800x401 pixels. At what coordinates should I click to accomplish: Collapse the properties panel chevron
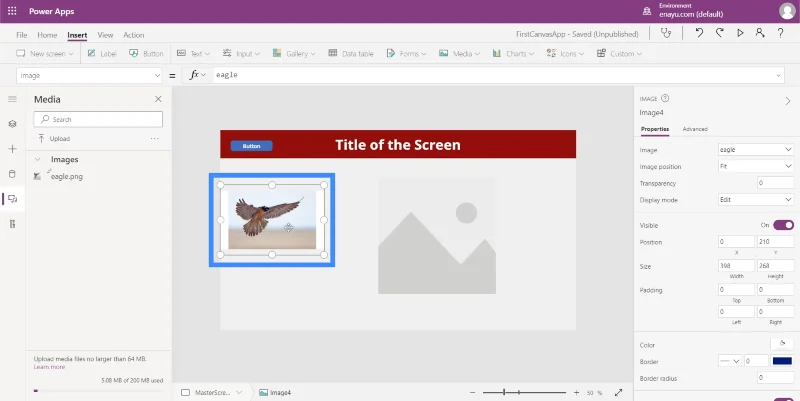coord(788,102)
